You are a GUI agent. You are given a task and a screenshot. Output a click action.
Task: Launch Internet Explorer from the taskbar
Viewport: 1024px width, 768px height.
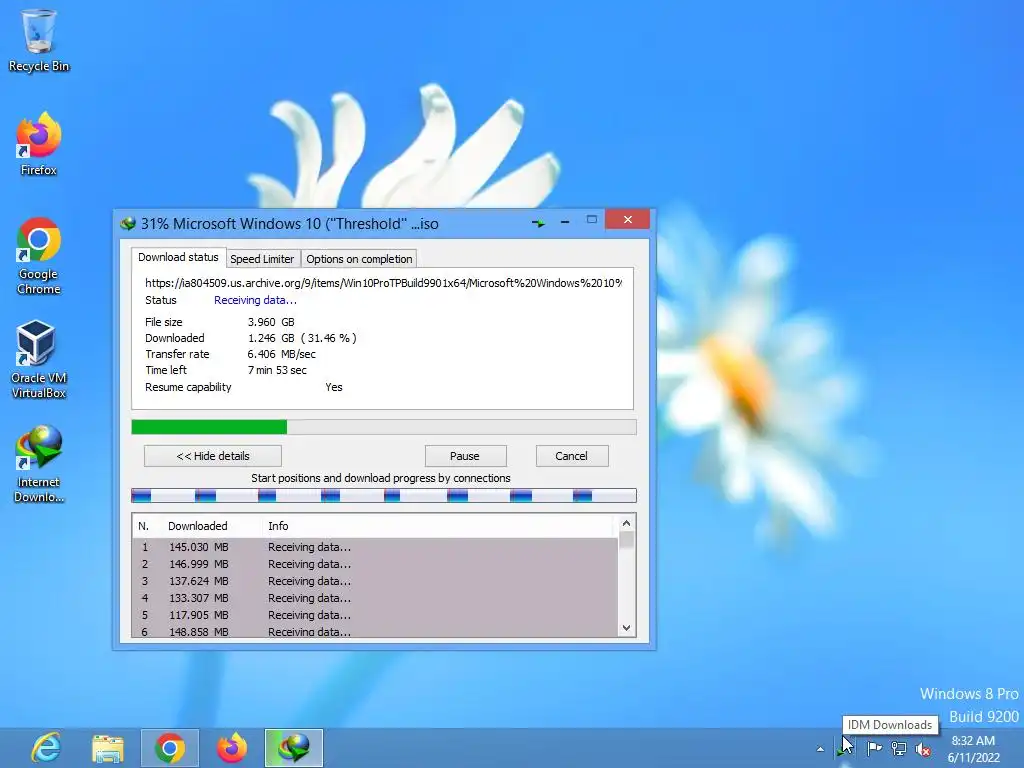[46, 748]
